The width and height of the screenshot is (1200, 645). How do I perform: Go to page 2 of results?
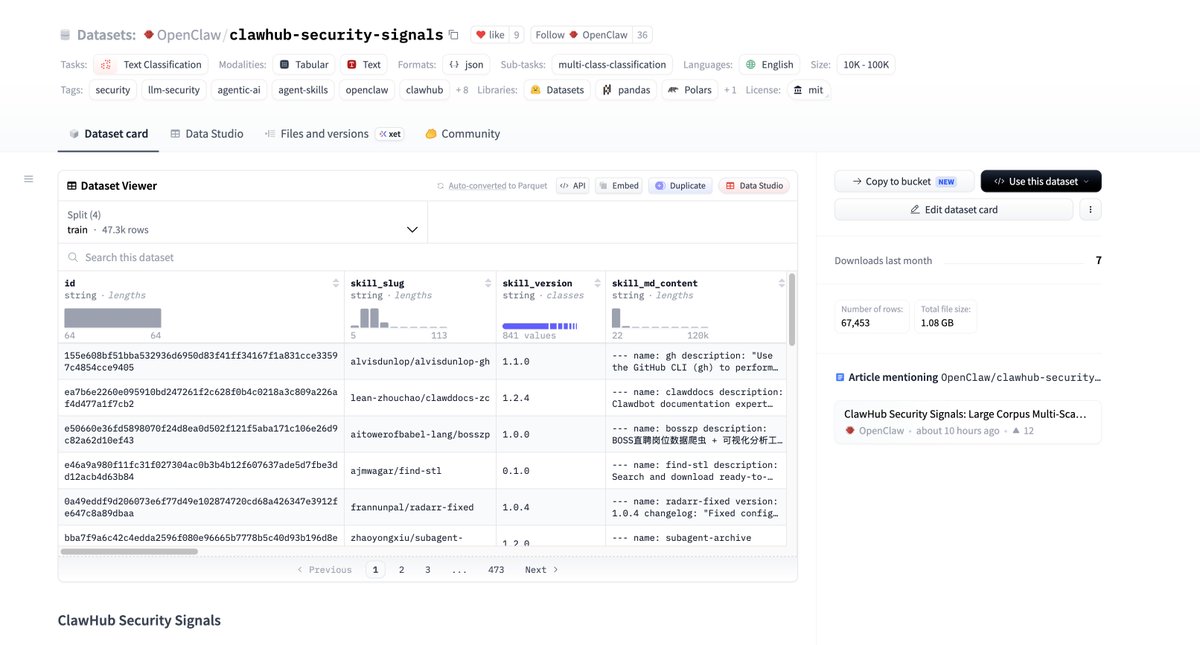point(401,570)
